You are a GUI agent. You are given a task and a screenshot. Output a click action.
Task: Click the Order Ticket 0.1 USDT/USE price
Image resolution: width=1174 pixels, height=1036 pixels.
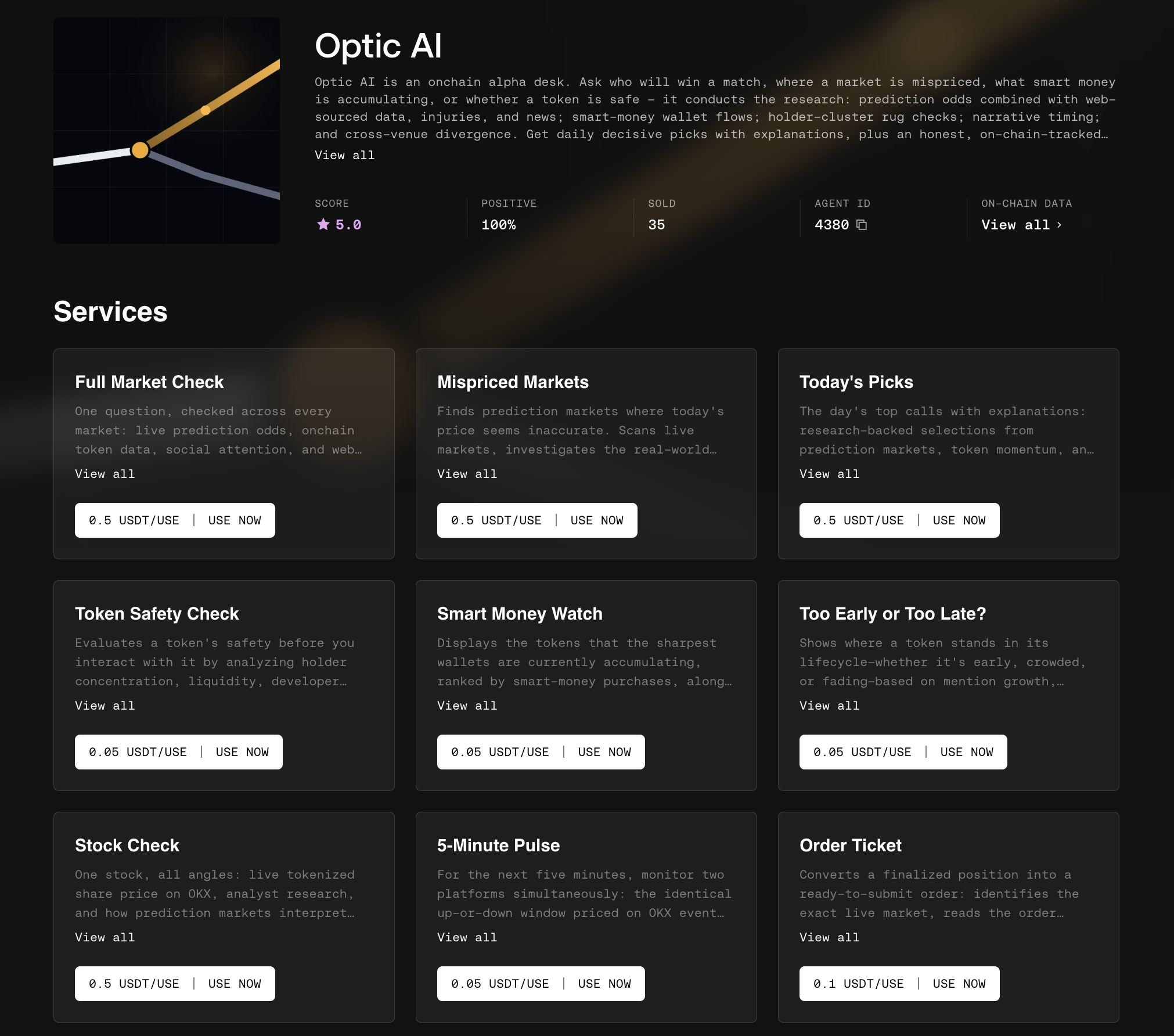tap(858, 984)
